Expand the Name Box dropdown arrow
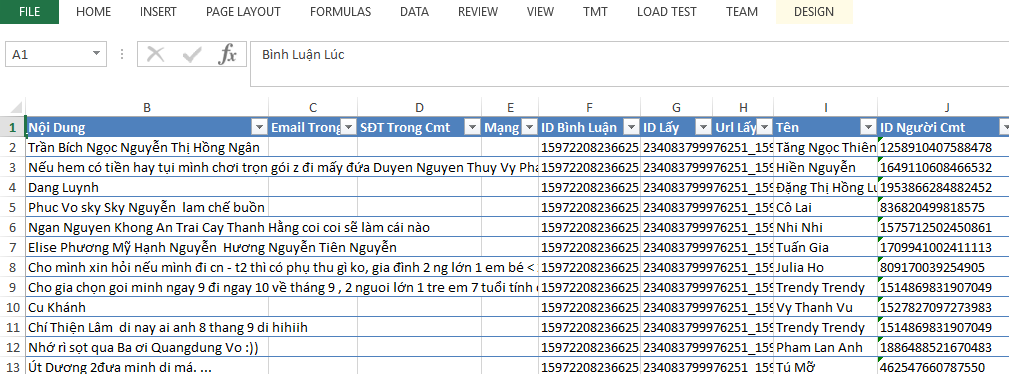Viewport: 1009px width, 374px height. tap(97, 55)
